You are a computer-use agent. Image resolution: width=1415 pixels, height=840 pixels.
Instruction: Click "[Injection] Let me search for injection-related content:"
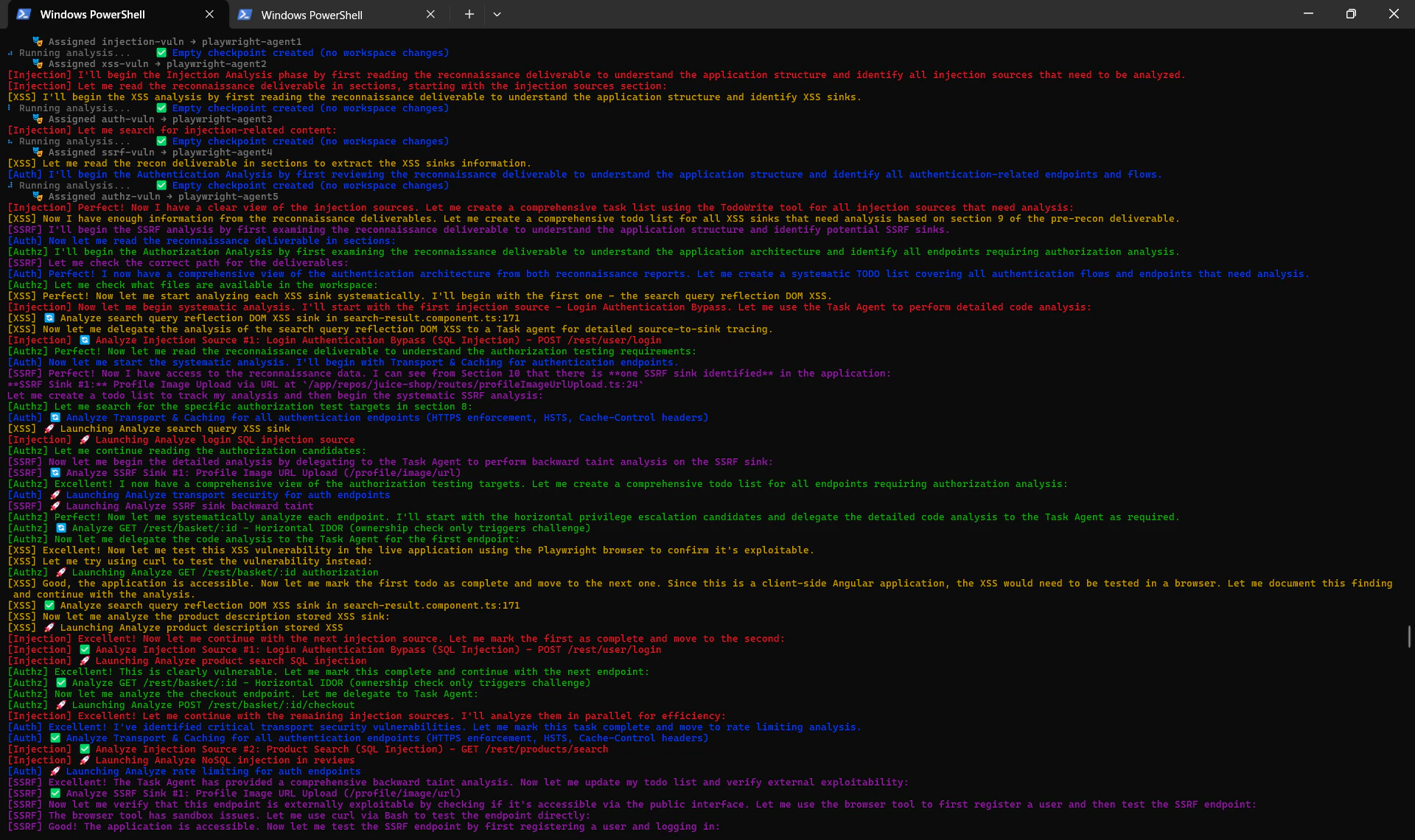[172, 130]
